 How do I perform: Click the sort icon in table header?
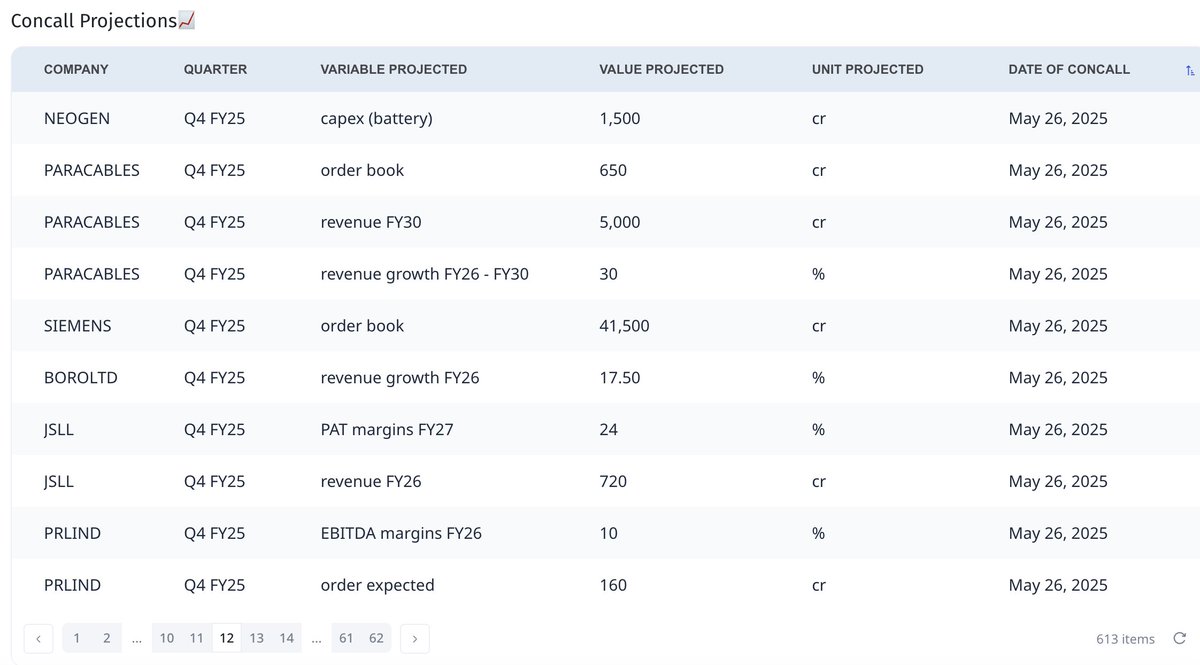coord(1189,70)
